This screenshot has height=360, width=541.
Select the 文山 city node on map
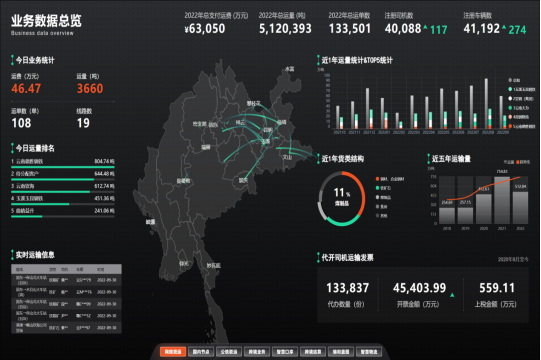287,157
